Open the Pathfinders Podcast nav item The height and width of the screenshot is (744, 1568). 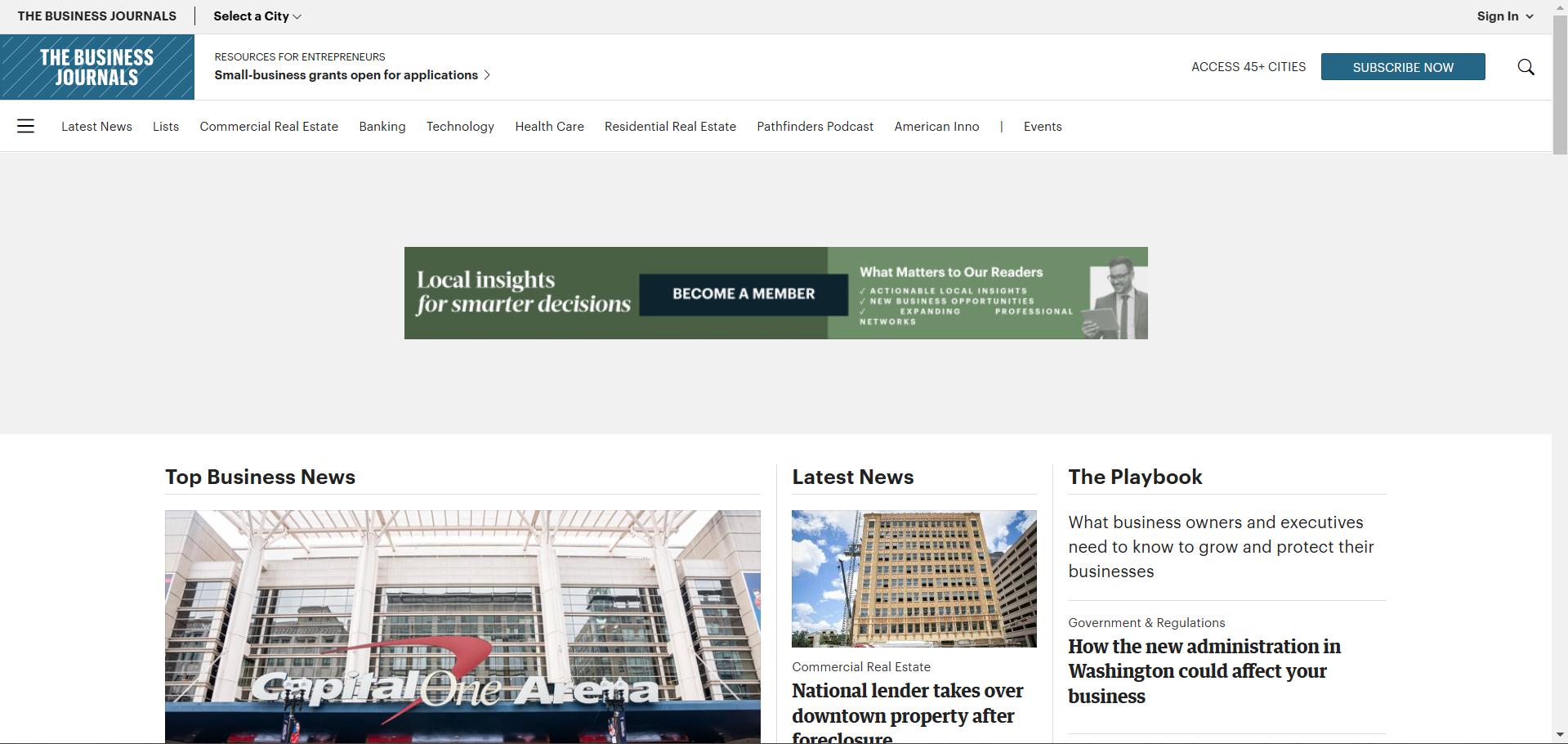815,127
